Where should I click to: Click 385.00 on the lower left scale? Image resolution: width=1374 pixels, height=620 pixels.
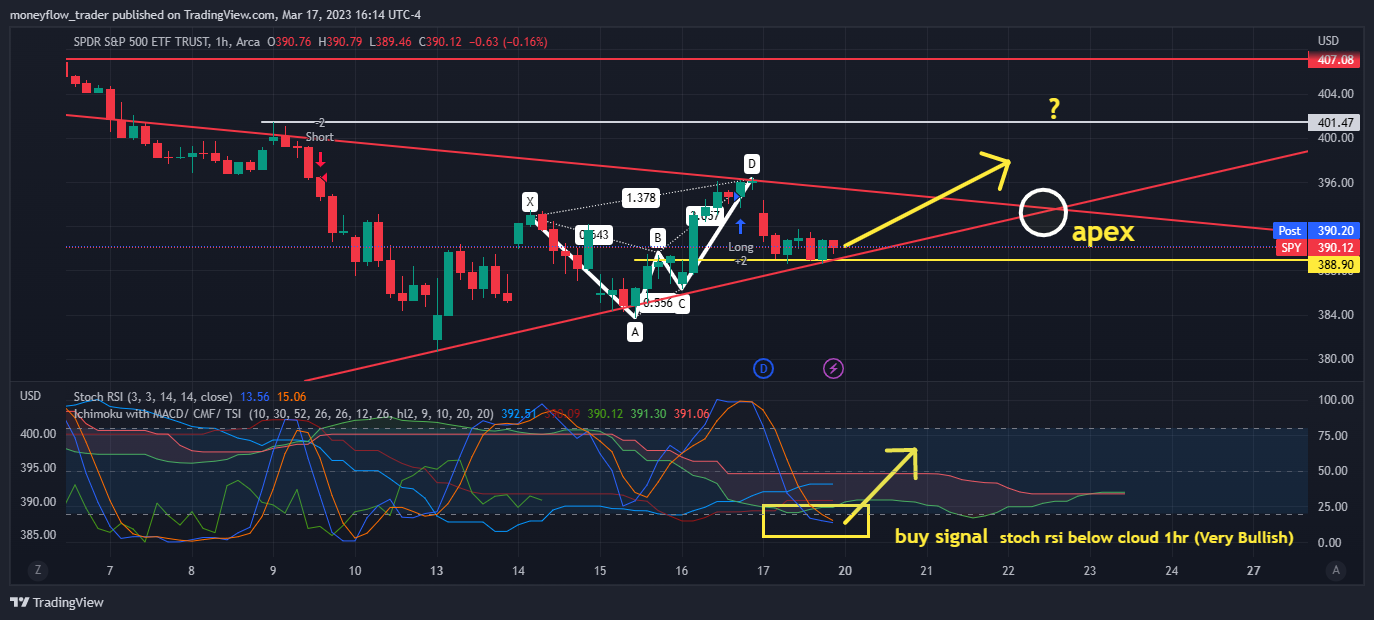tap(36, 535)
